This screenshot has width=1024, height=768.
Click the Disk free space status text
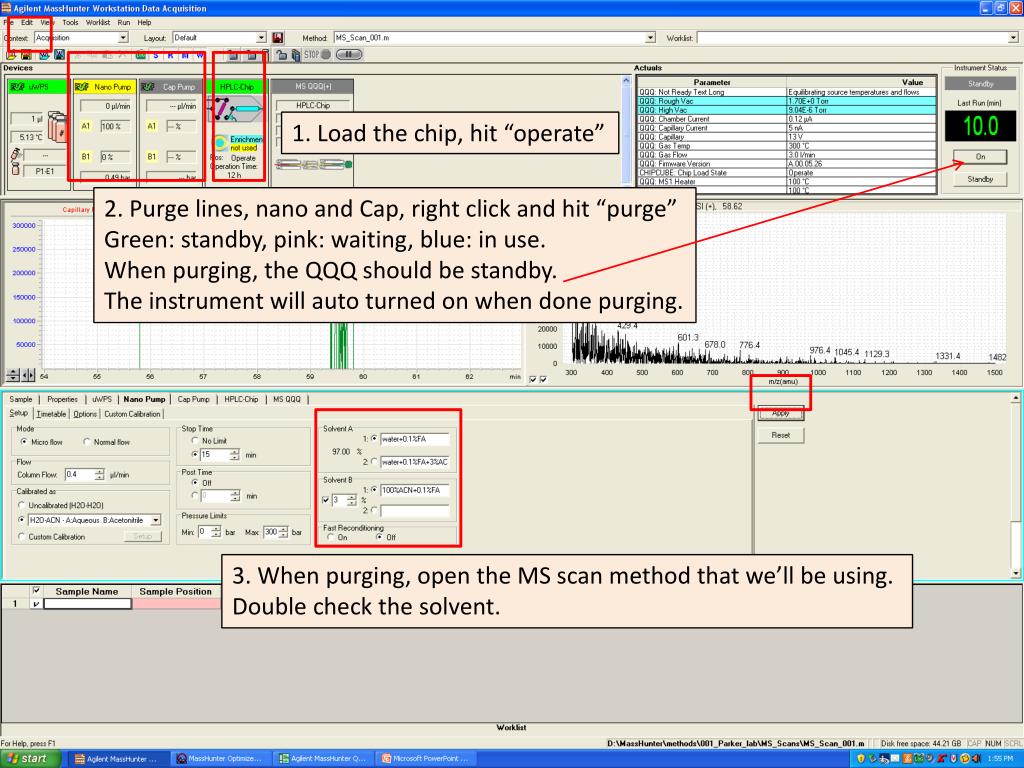pyautogui.click(x=920, y=743)
